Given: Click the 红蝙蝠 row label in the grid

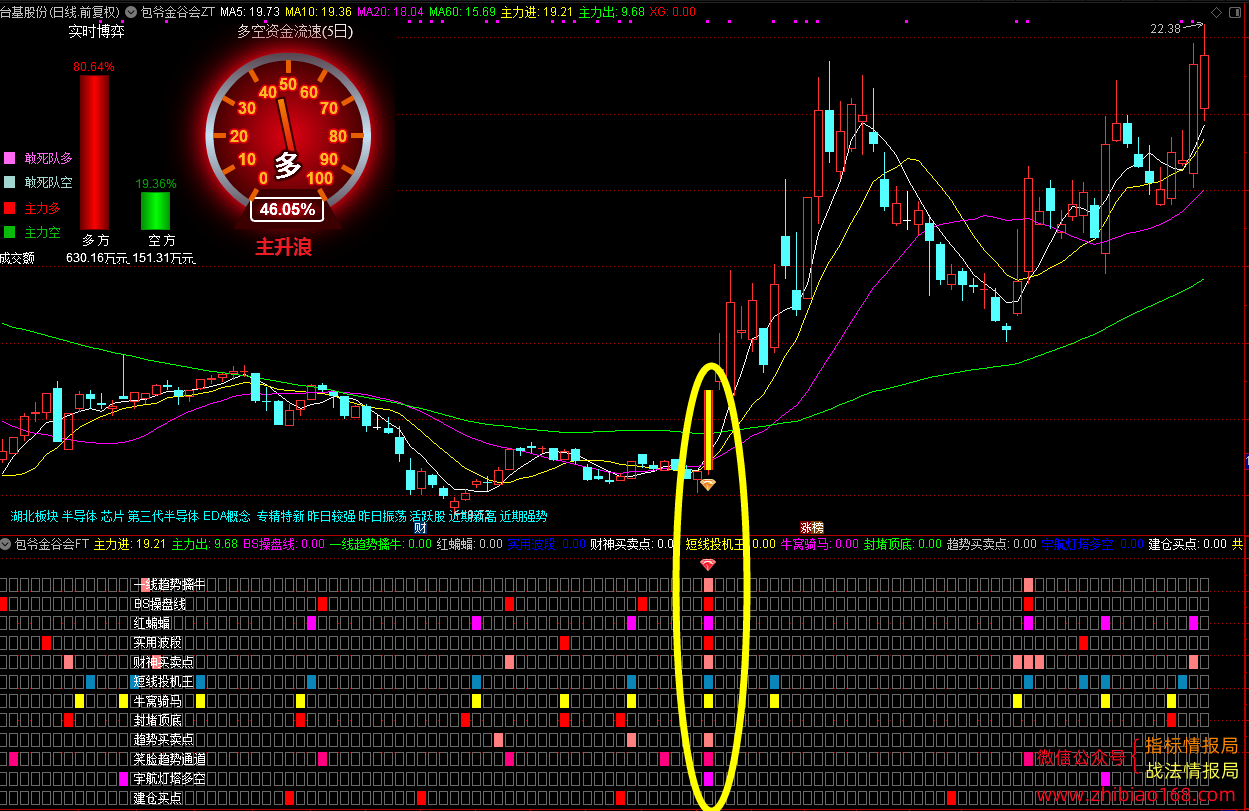Looking at the screenshot, I should (x=152, y=623).
